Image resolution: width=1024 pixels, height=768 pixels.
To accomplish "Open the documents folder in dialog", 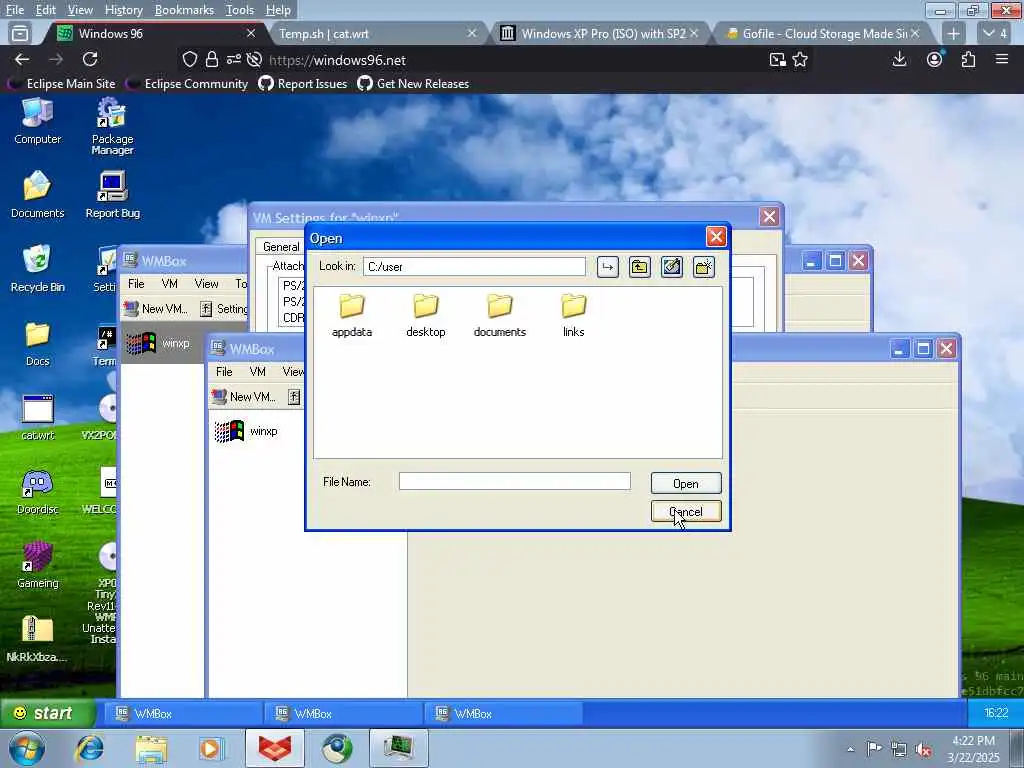I will (500, 315).
